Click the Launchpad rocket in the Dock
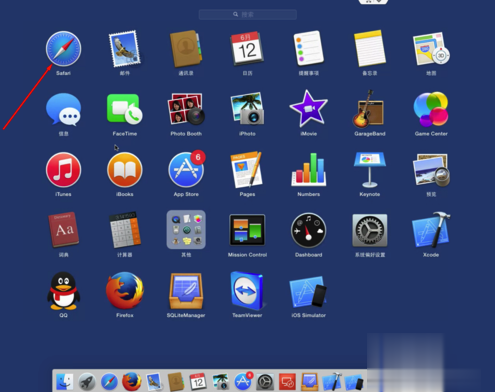Image resolution: width=495 pixels, height=392 pixels. (x=87, y=381)
